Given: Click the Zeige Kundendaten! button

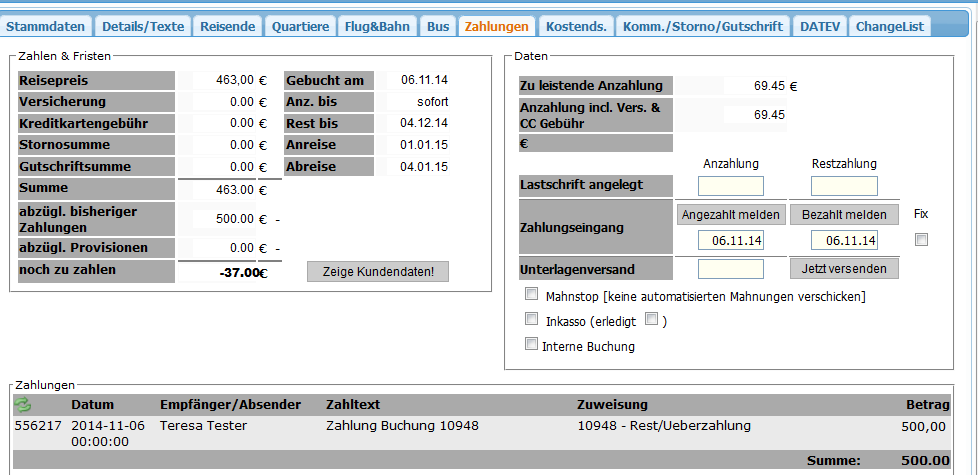Looking at the screenshot, I should [x=378, y=271].
